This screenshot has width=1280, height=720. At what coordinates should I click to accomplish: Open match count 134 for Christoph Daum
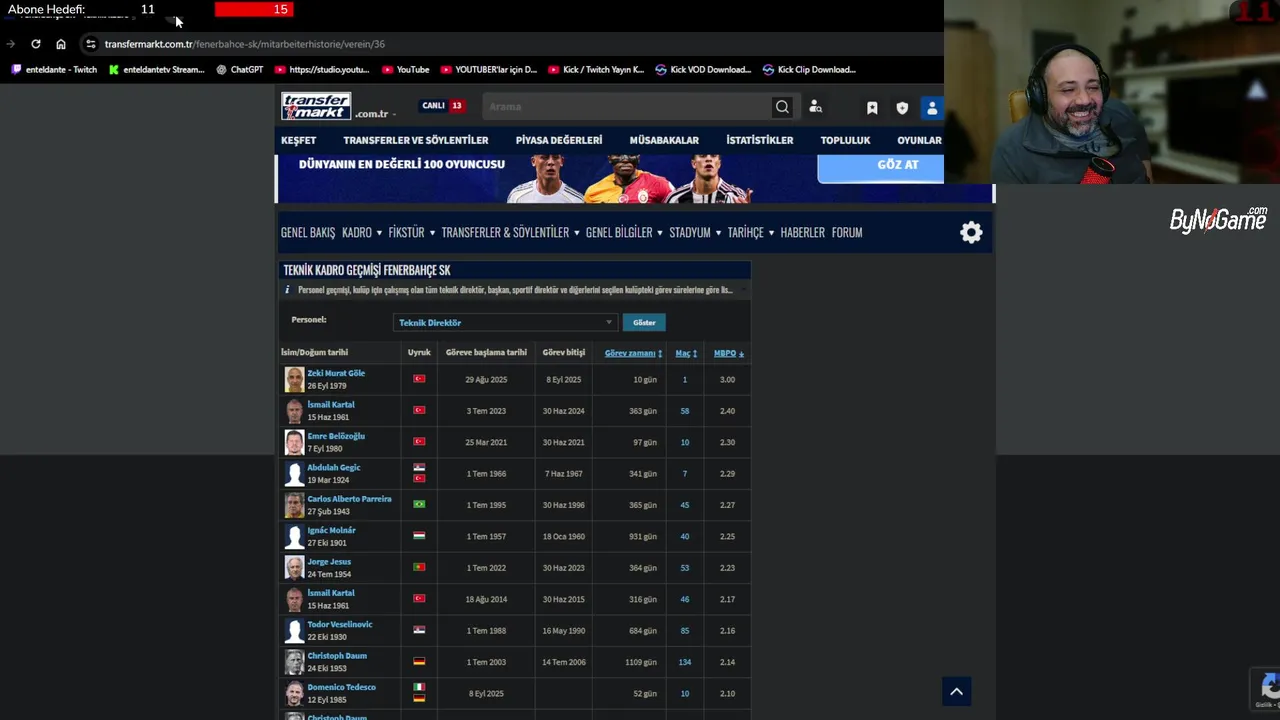(685, 662)
